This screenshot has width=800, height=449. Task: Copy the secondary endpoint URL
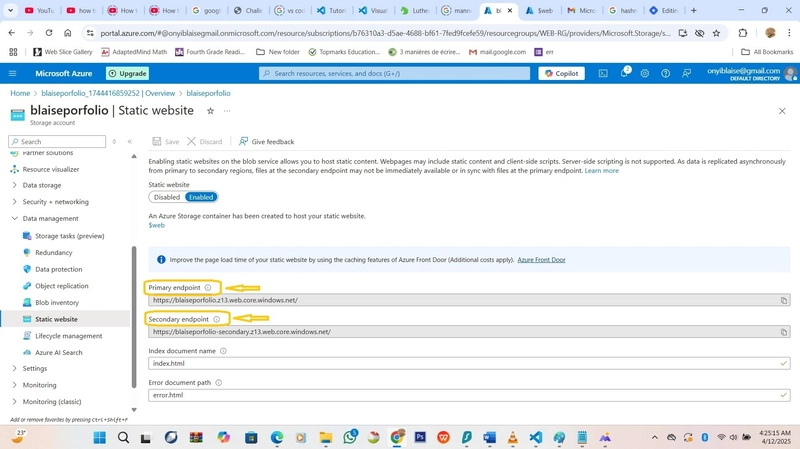click(784, 332)
